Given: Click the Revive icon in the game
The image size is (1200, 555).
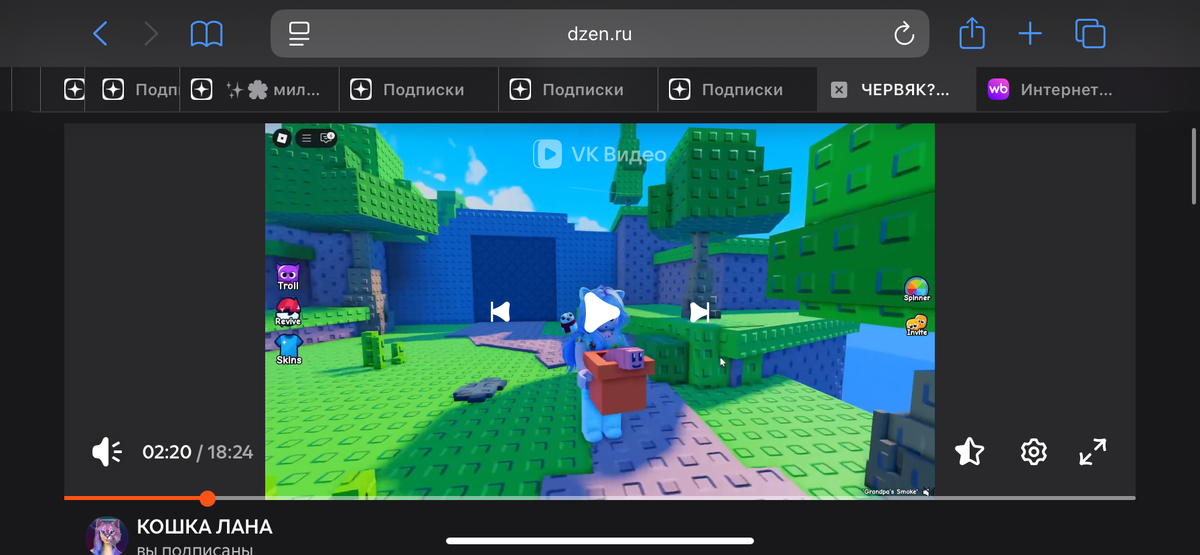Looking at the screenshot, I should pos(288,313).
